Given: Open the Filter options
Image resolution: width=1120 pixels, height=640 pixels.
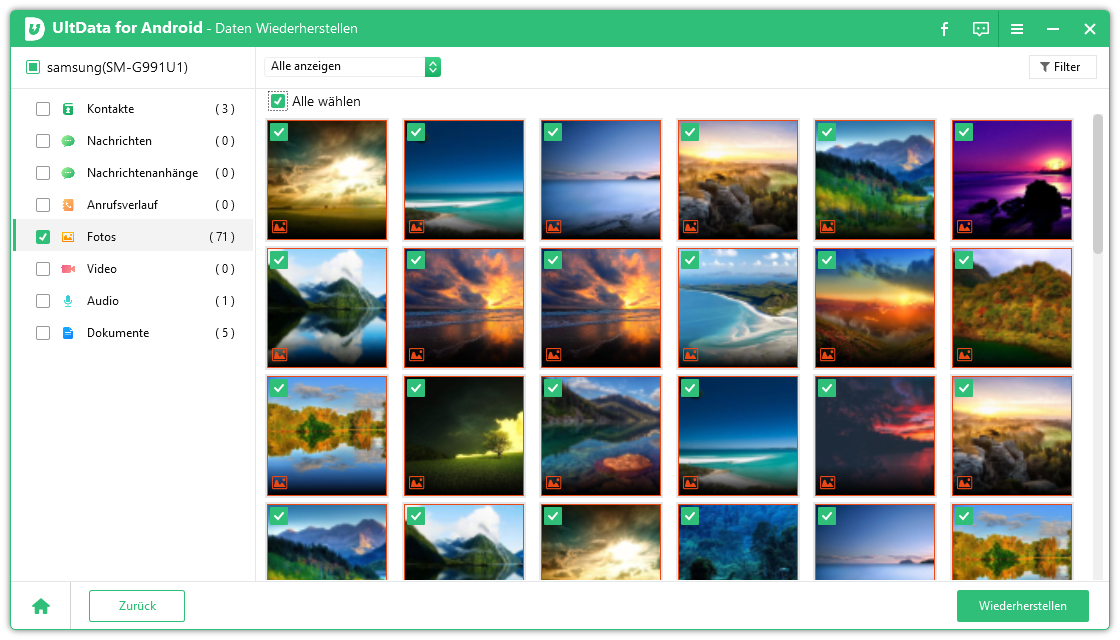Looking at the screenshot, I should pos(1061,66).
